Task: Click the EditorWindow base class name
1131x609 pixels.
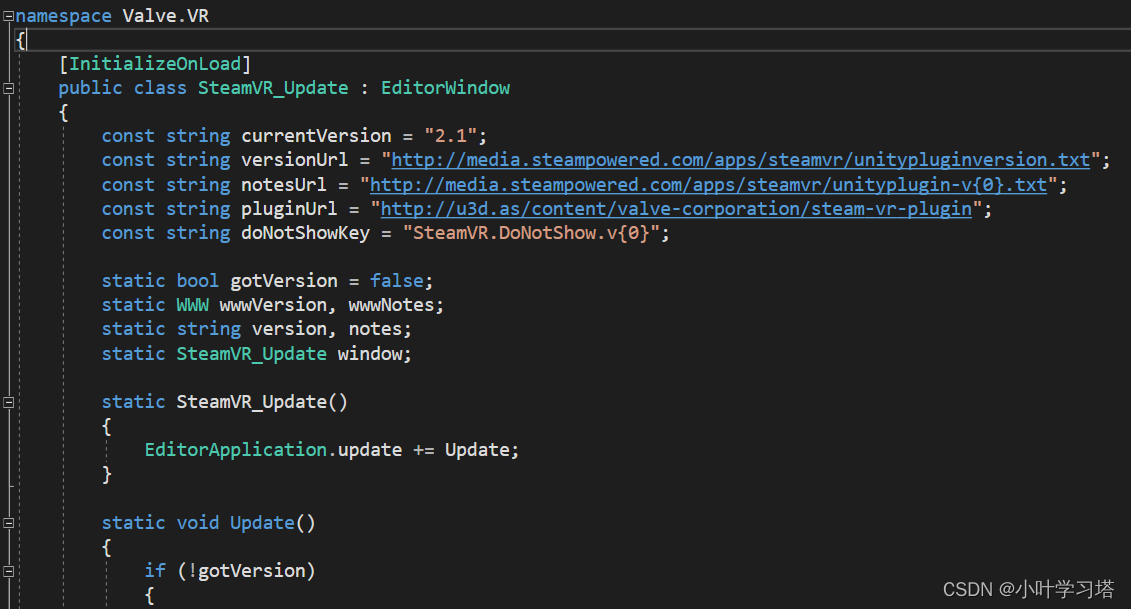Action: 445,88
